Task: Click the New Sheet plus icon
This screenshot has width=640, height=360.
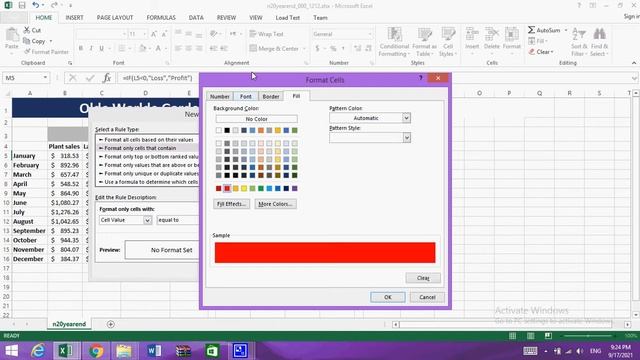Action: coord(111,324)
